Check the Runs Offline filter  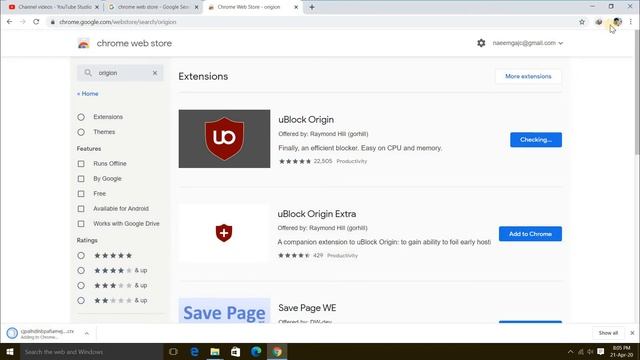pos(81,164)
